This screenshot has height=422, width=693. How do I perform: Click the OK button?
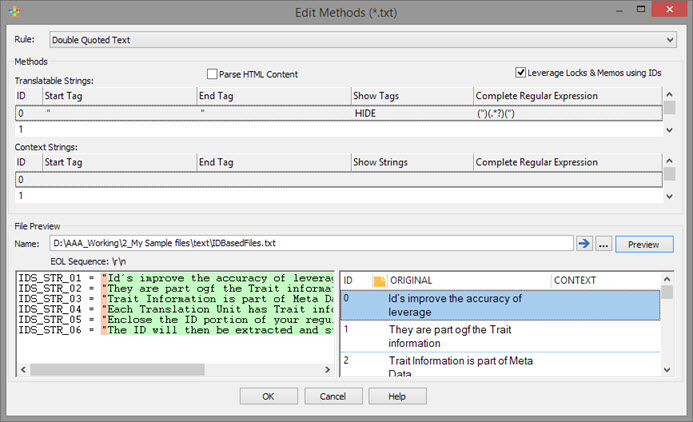(269, 396)
